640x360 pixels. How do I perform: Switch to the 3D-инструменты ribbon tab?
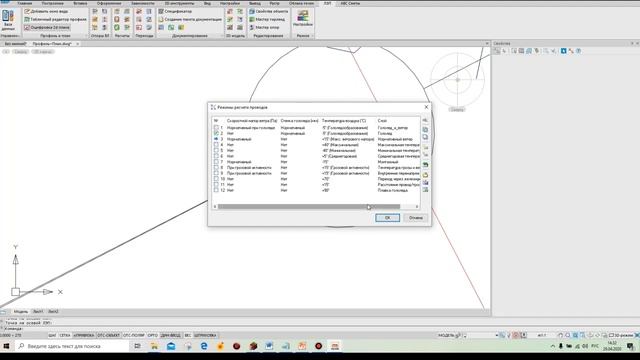point(179,3)
